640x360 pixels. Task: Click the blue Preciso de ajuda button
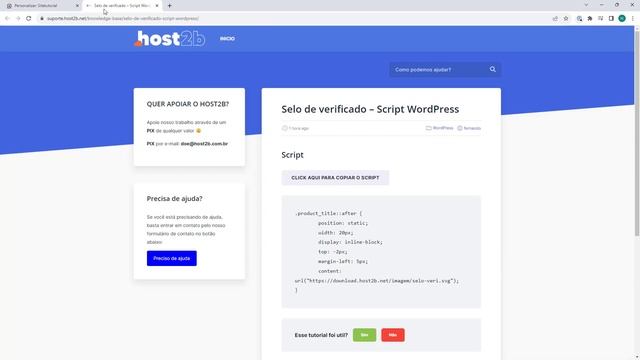171,258
